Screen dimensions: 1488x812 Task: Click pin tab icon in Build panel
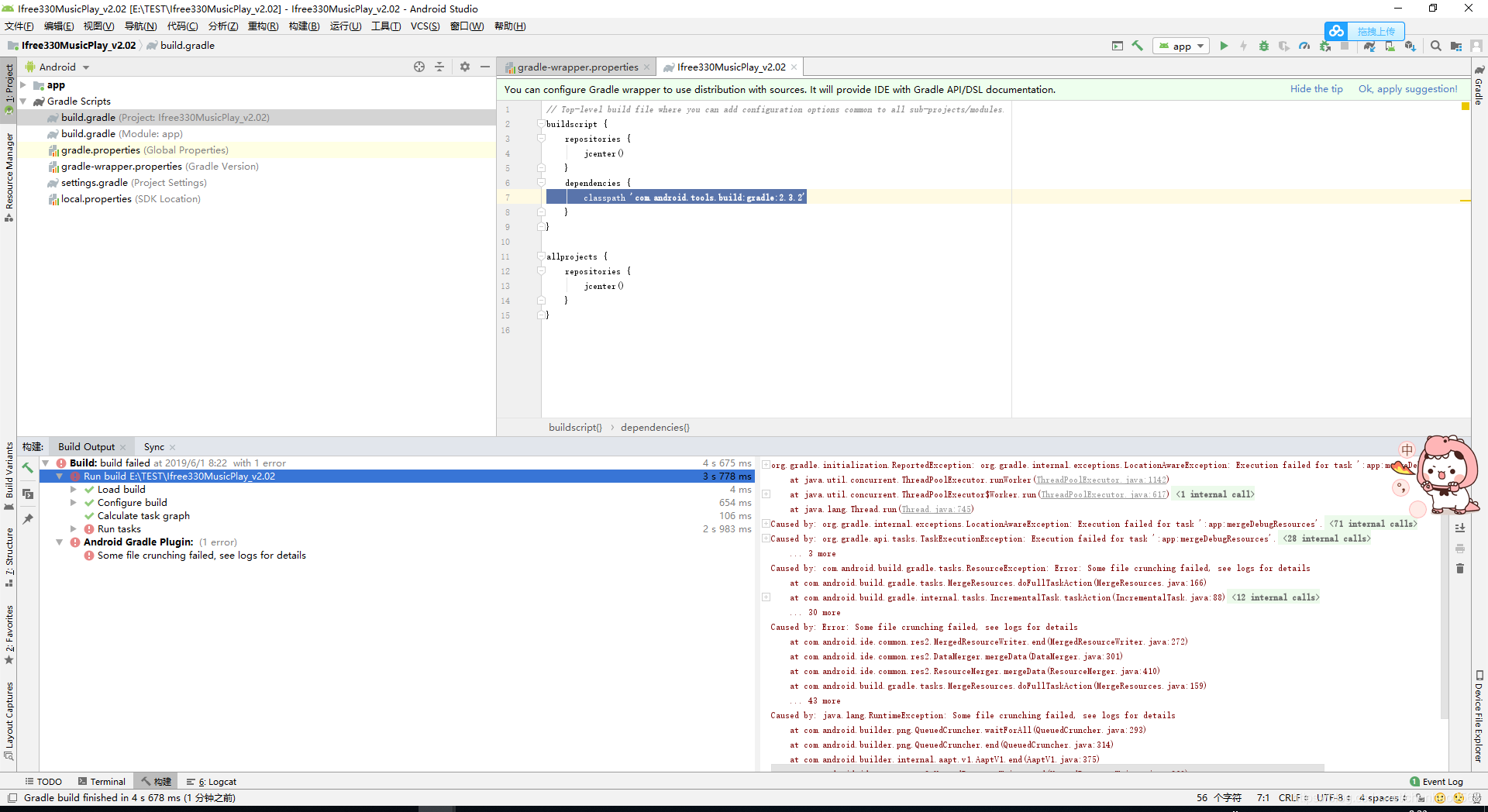click(x=28, y=519)
